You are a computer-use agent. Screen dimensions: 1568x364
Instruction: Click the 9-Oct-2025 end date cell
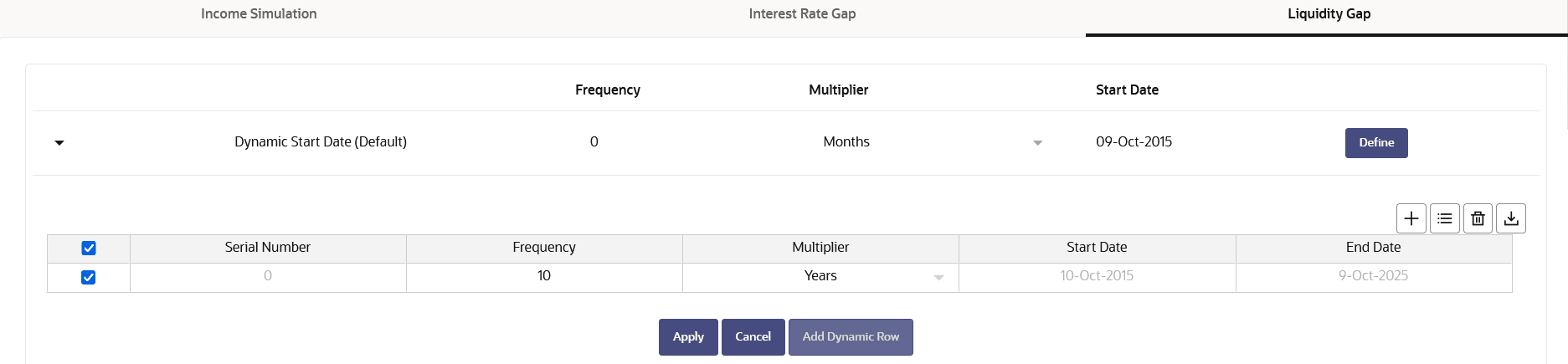[1373, 277]
